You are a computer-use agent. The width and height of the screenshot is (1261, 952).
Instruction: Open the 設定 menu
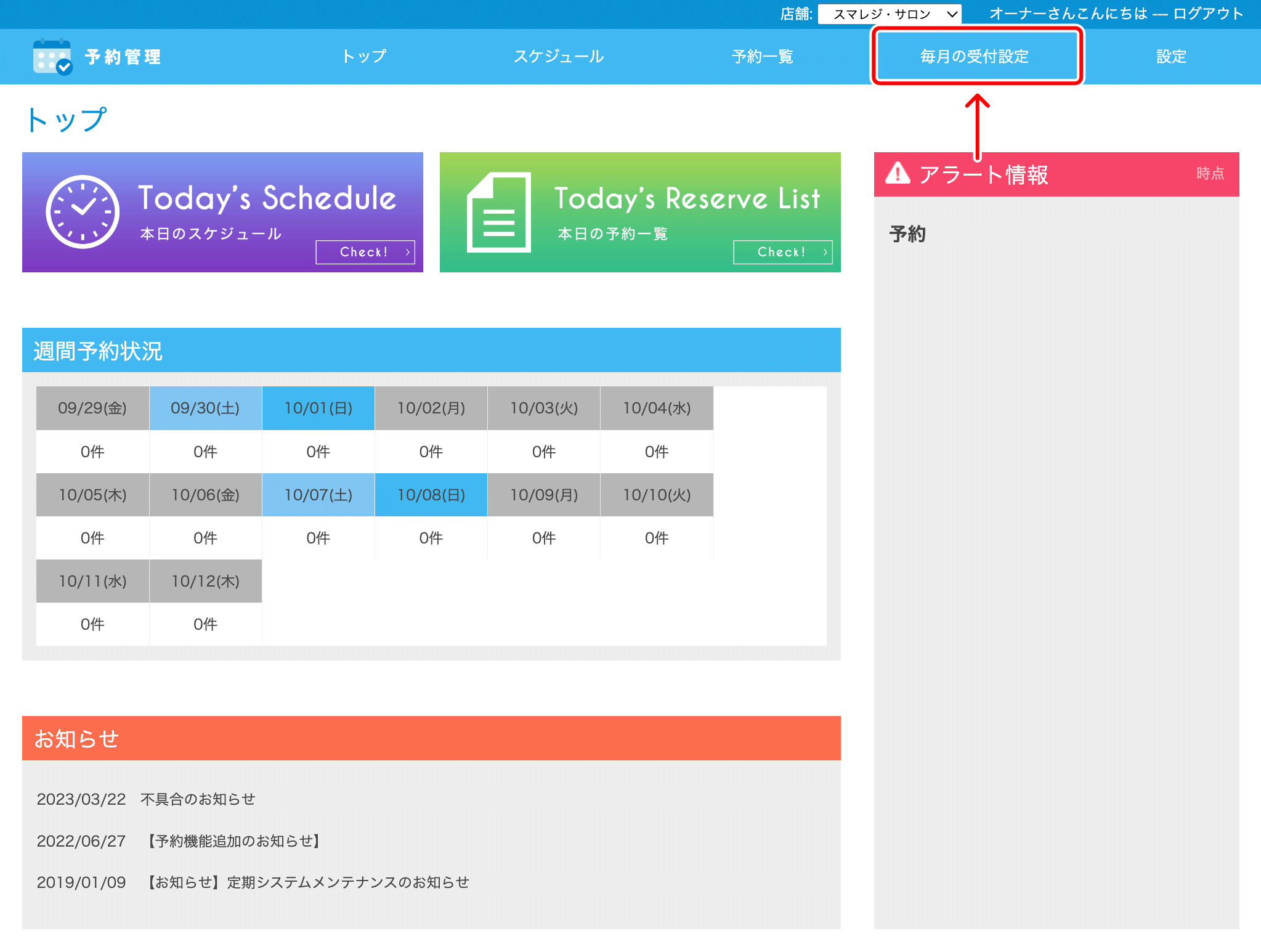point(1170,57)
